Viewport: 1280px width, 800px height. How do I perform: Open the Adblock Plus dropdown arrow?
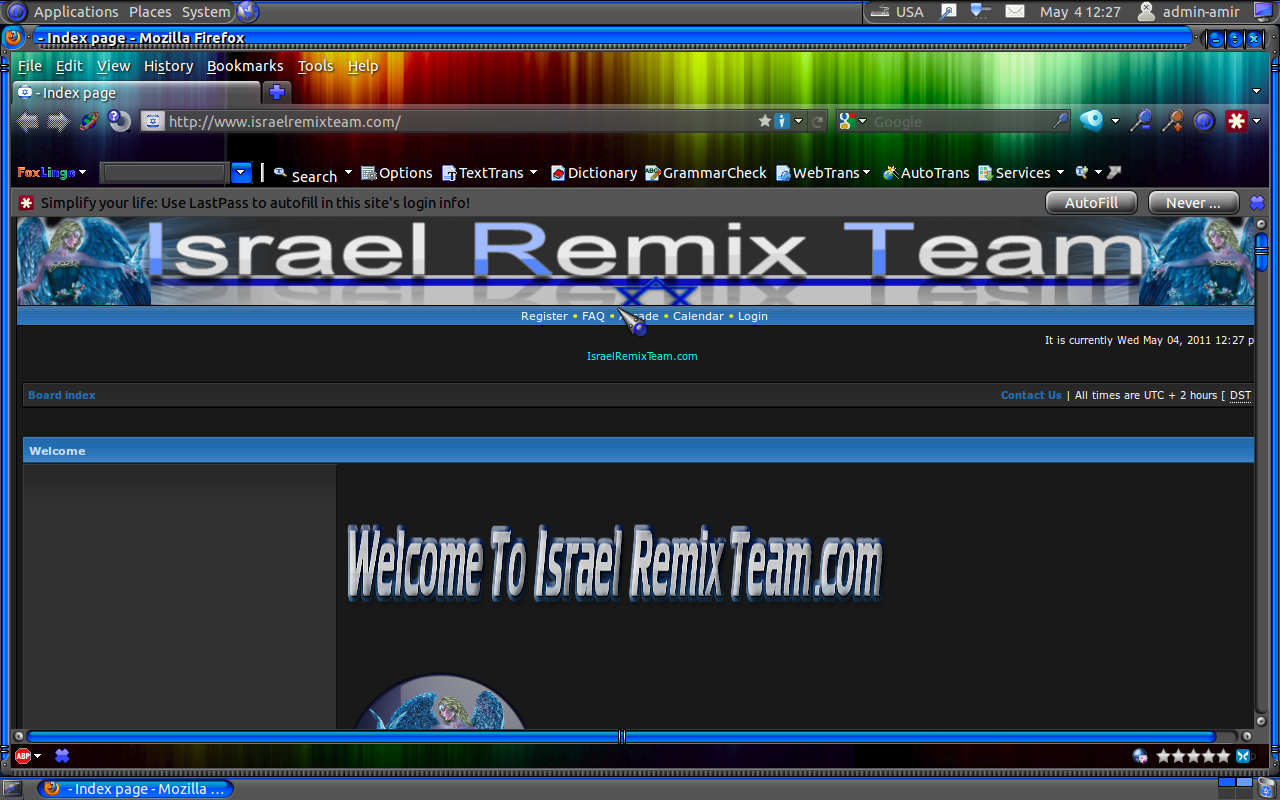click(38, 756)
